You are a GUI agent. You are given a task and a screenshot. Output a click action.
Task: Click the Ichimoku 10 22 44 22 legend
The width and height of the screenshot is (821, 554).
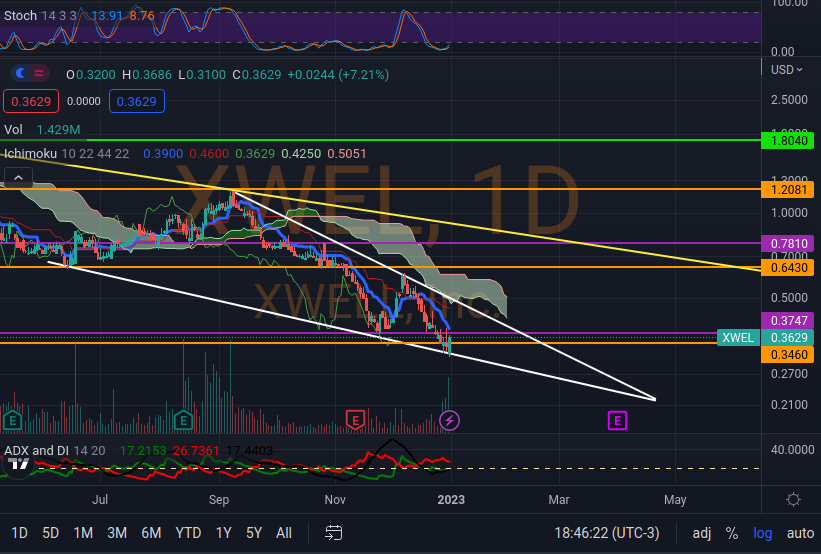coord(66,153)
